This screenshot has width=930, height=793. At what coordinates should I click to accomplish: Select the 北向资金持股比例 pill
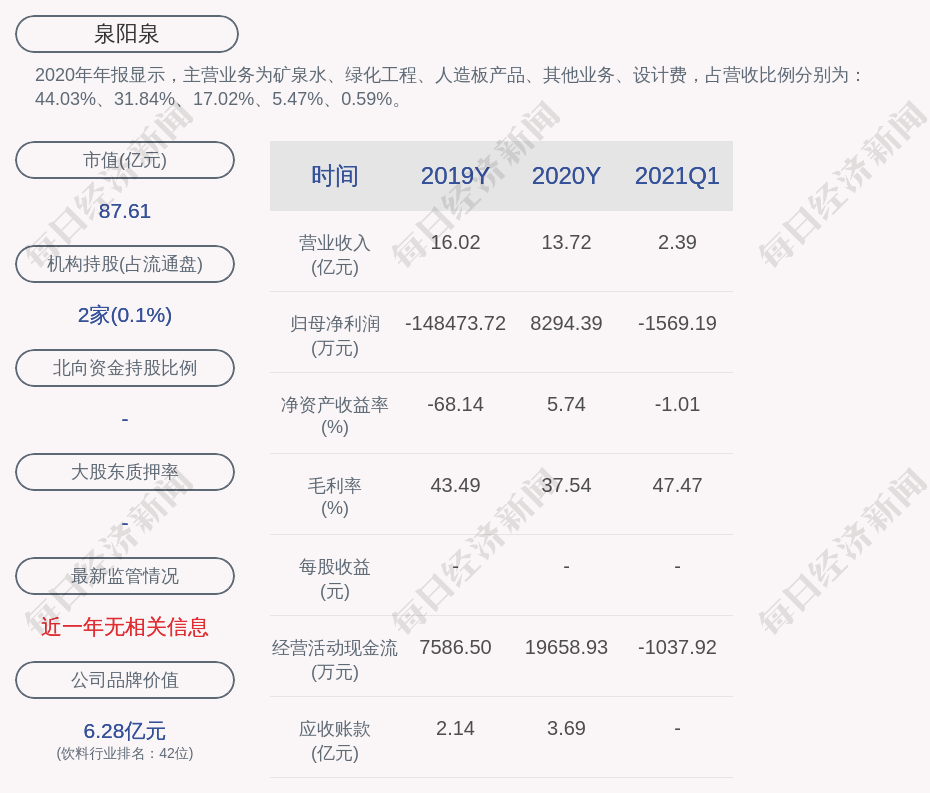(125, 368)
